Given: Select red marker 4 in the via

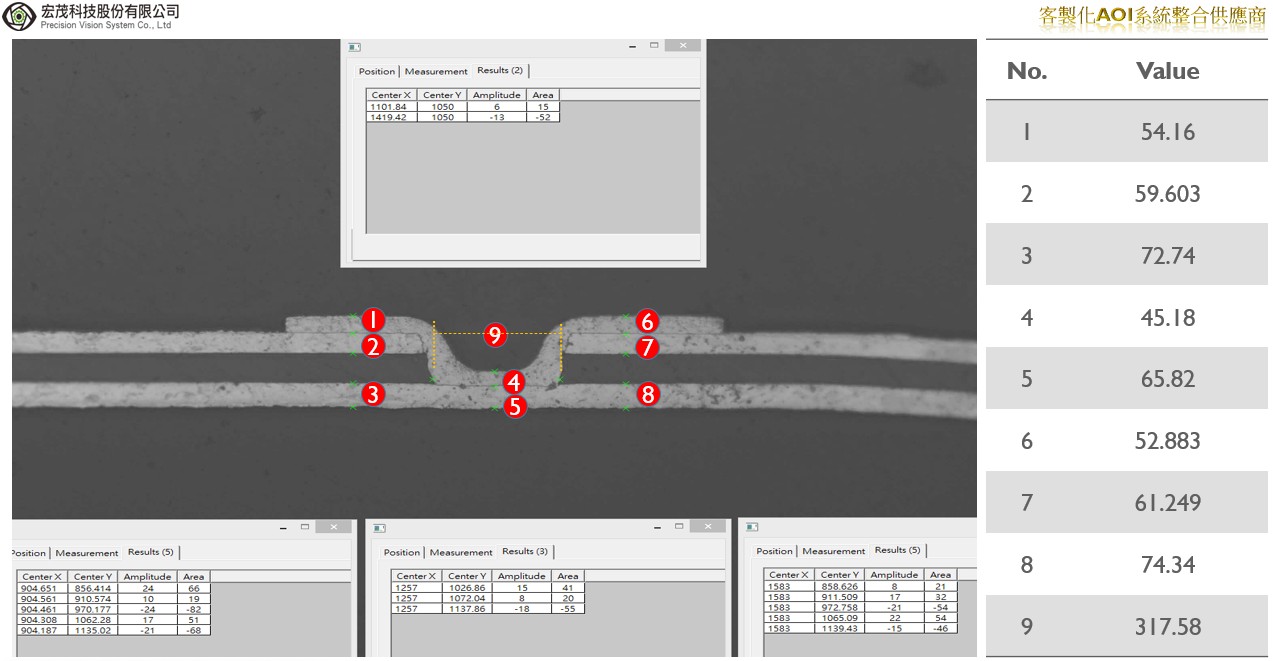Looking at the screenshot, I should coord(514,382).
